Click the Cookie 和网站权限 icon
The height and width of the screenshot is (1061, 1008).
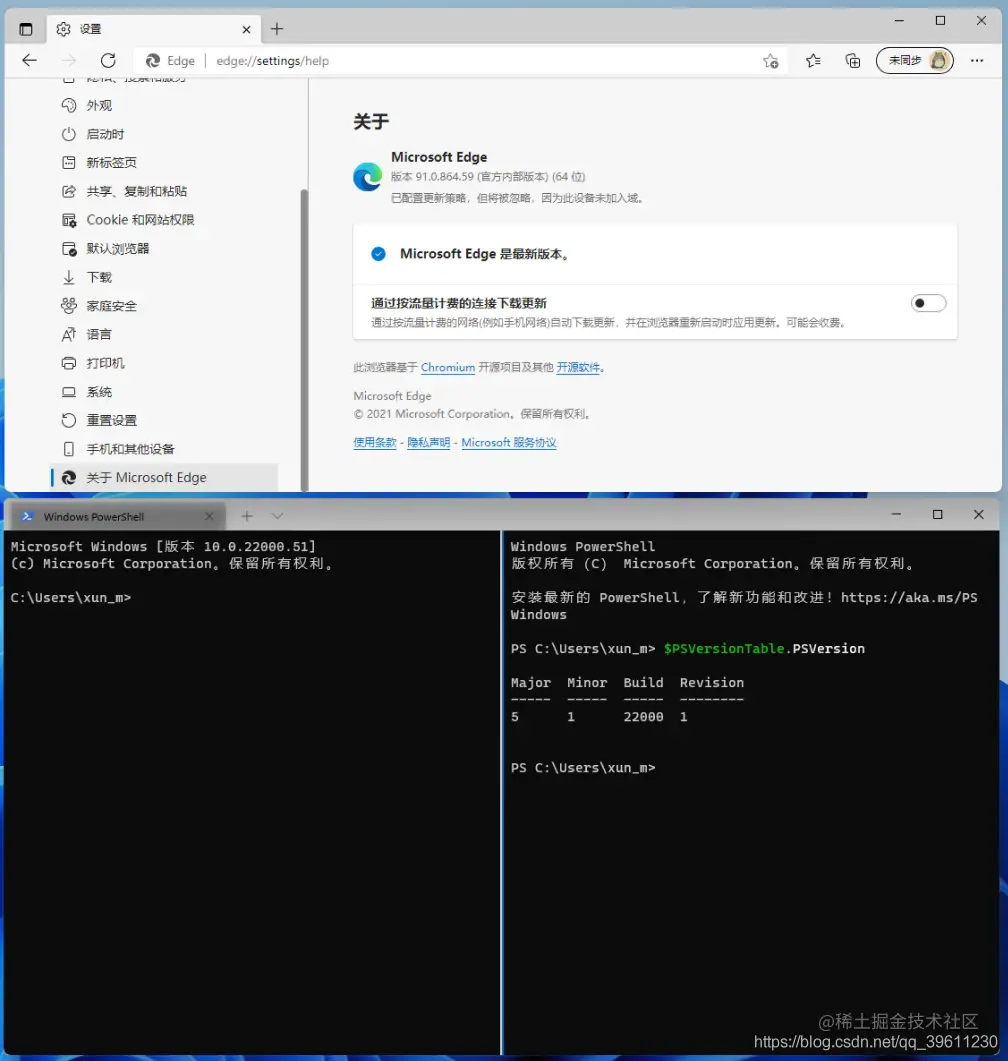68,220
